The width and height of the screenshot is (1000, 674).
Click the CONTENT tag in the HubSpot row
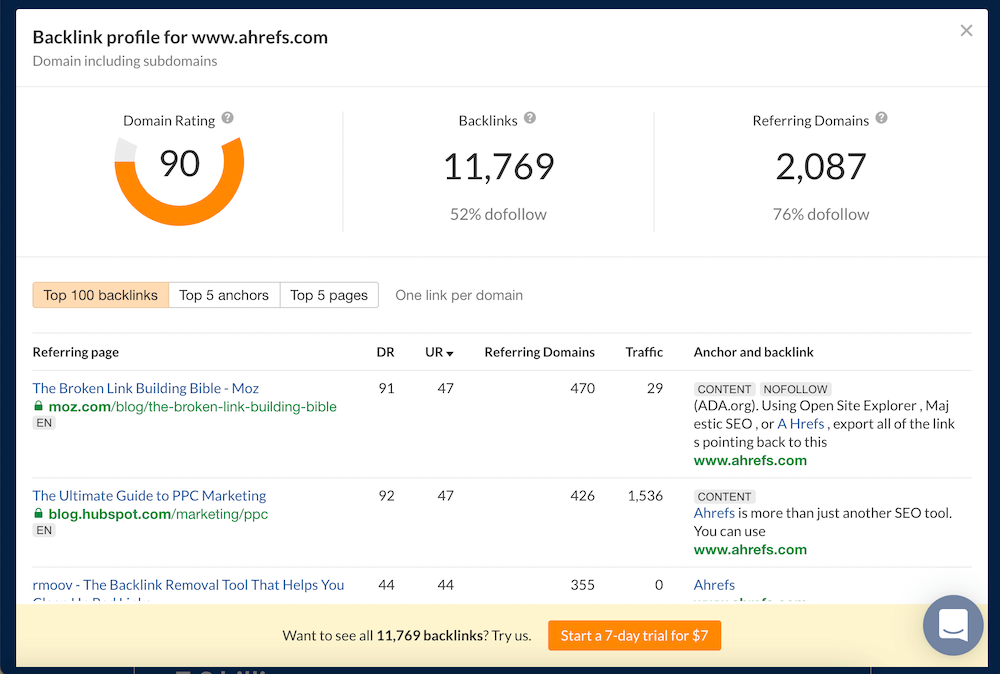tap(724, 497)
